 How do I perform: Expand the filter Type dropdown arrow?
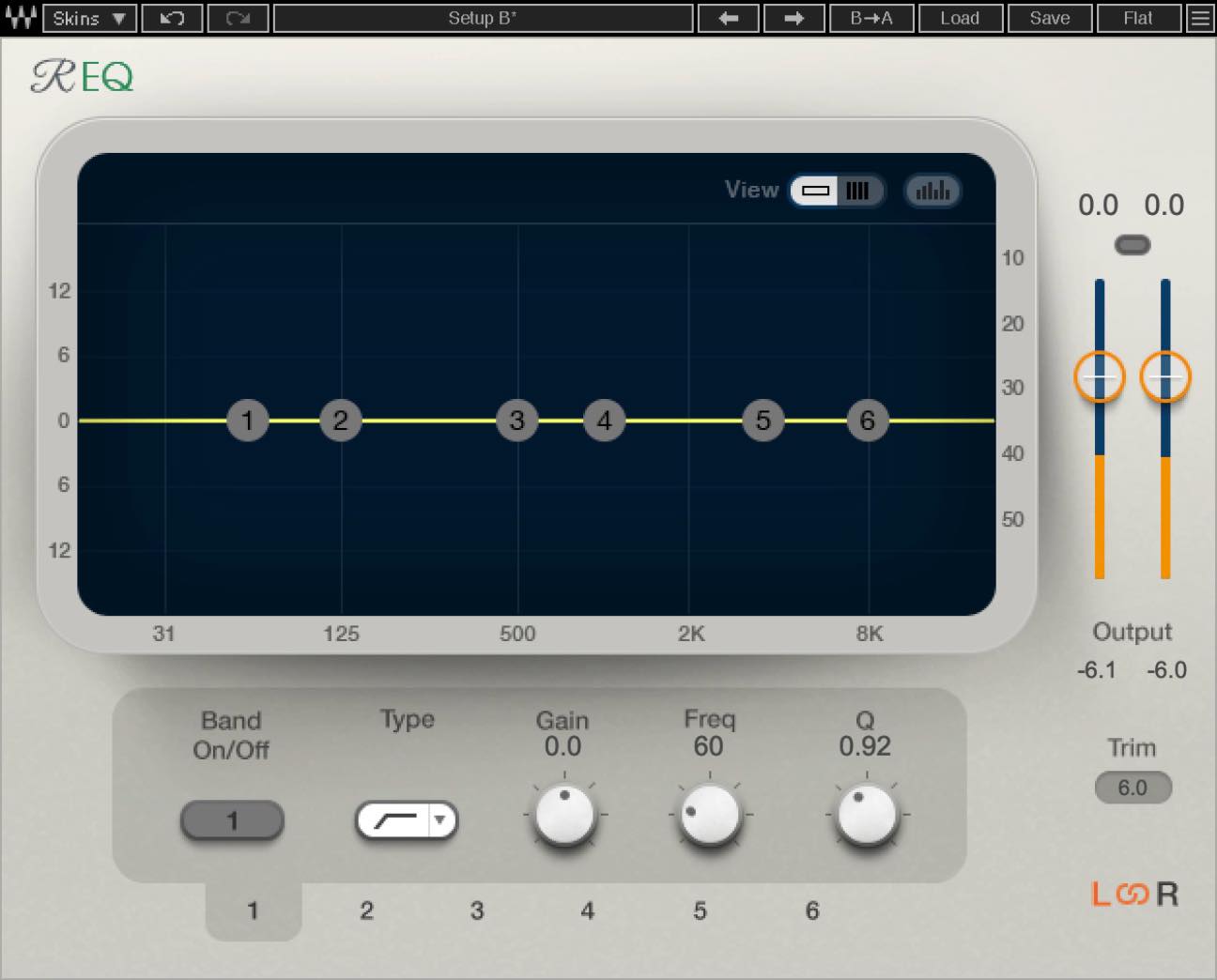(x=439, y=820)
